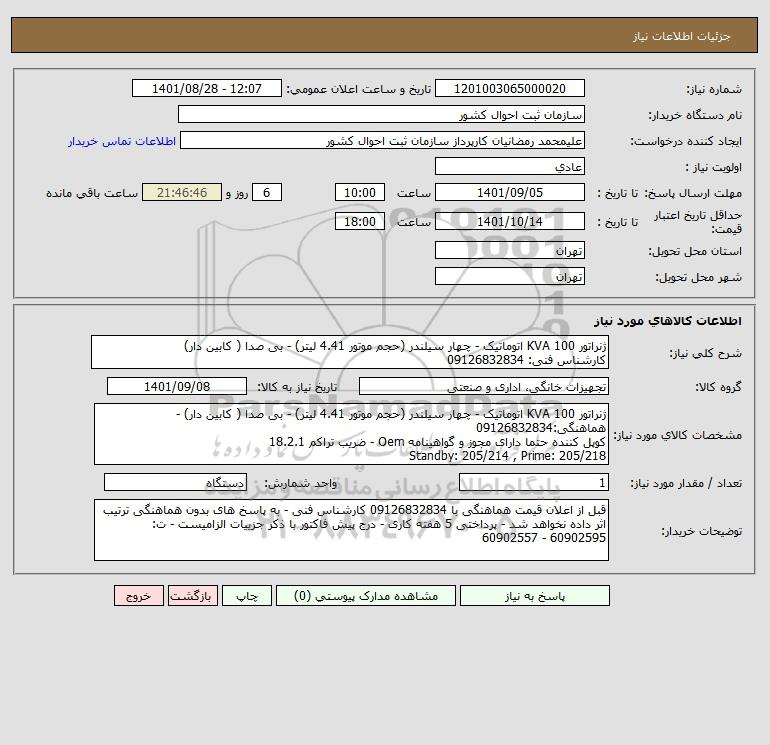770x745 pixels.
Task: Click the توضیحات خریدار label
Action: tap(701, 531)
